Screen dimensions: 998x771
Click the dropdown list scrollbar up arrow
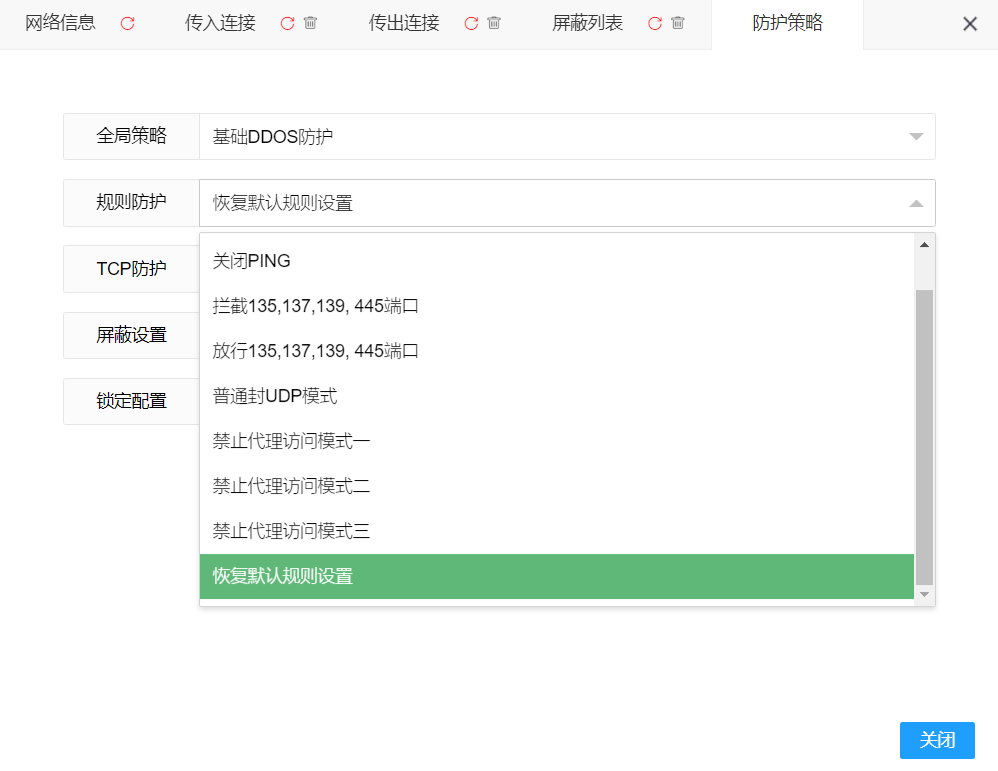(x=924, y=244)
